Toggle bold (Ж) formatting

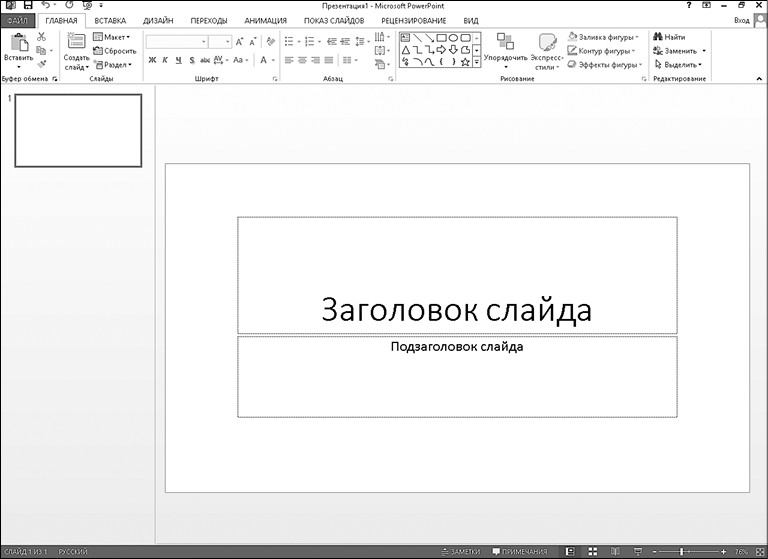(x=152, y=60)
